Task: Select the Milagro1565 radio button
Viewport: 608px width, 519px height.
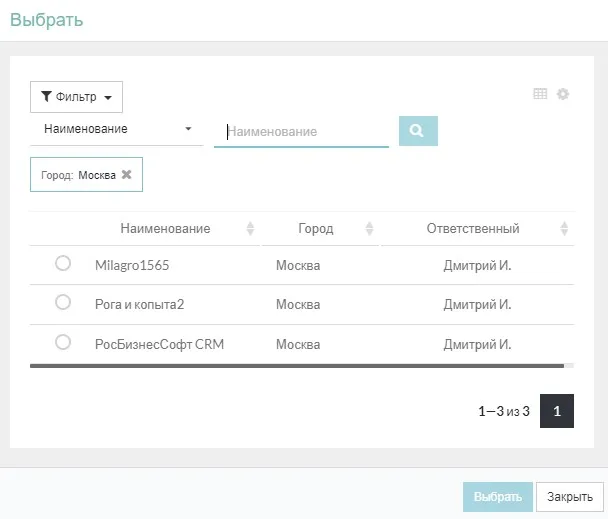Action: pyautogui.click(x=63, y=263)
